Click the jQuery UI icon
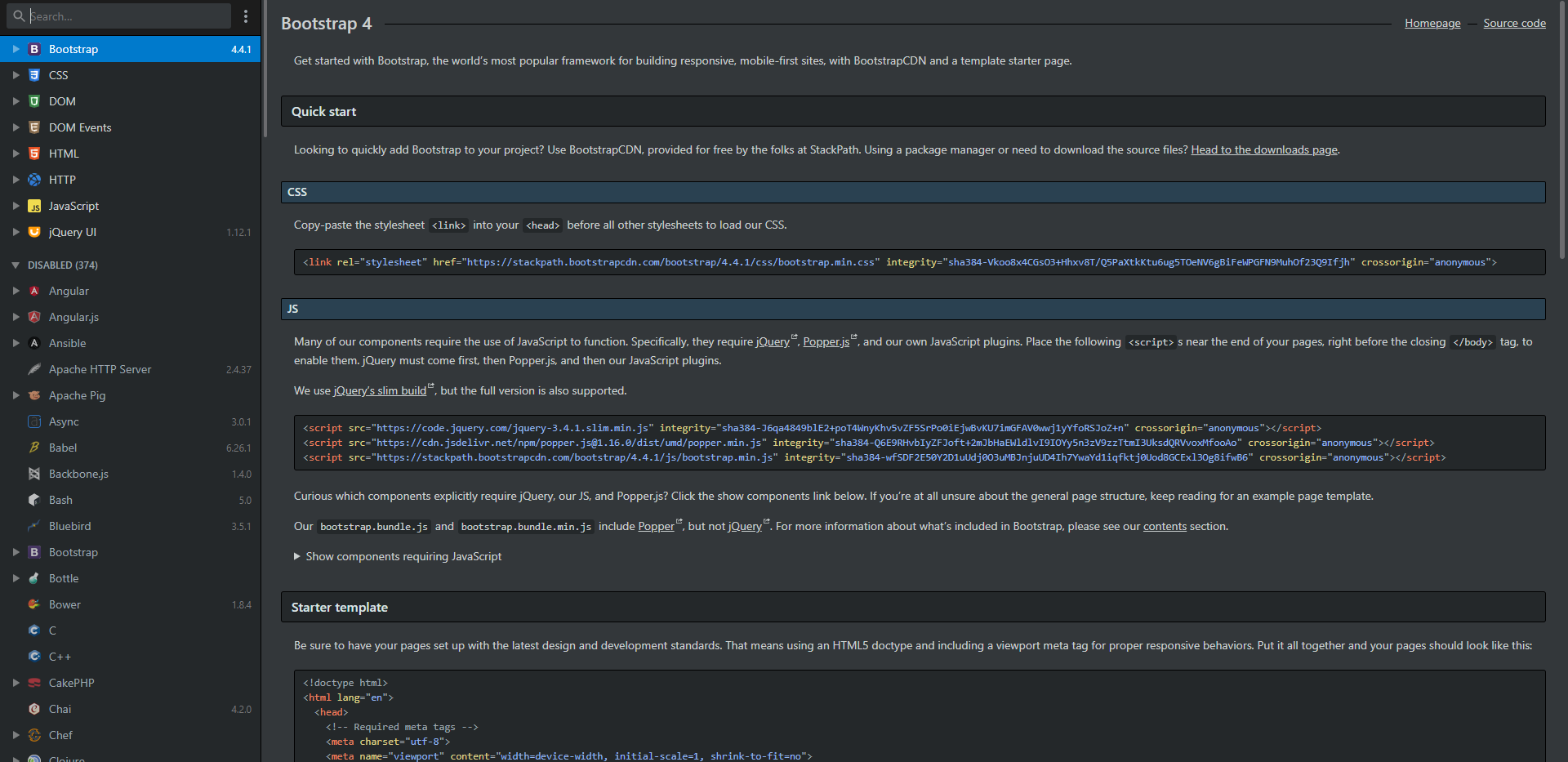This screenshot has height=762, width=1568. tap(34, 232)
